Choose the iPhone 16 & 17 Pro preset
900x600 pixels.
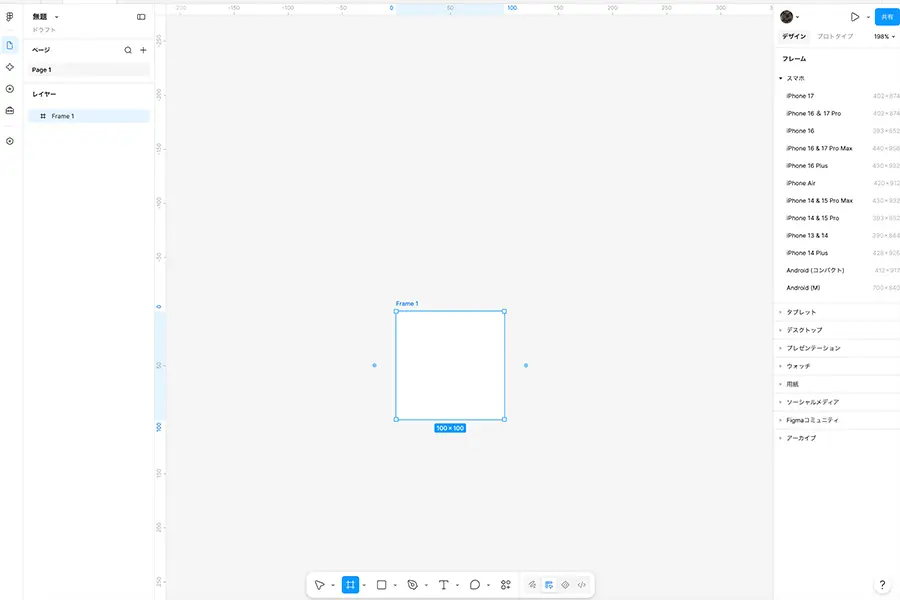point(838,113)
